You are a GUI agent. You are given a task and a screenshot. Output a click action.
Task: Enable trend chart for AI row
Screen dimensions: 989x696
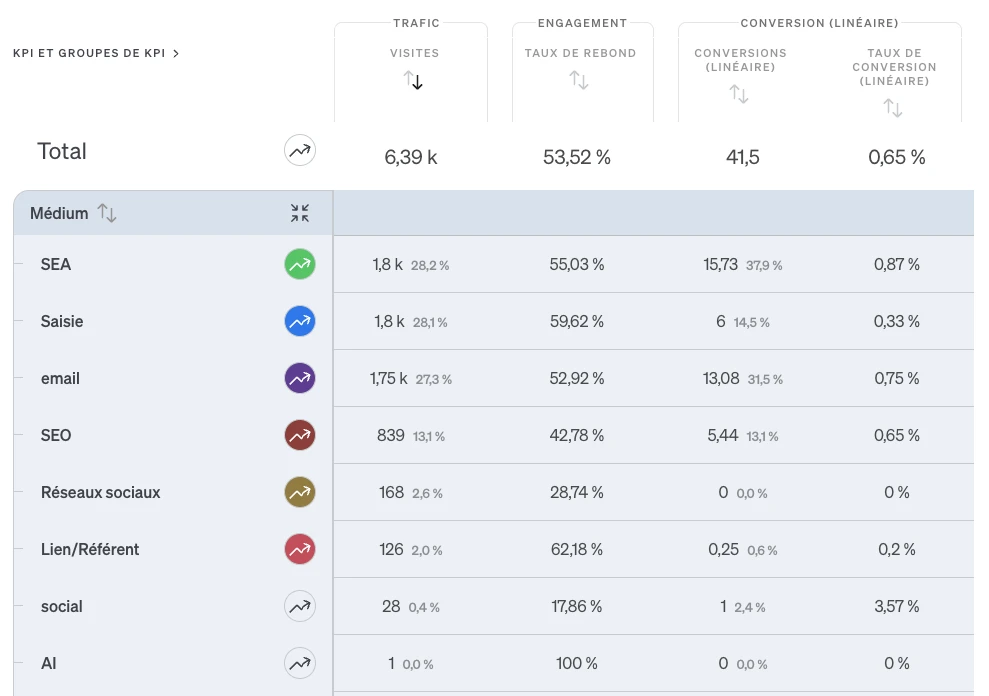(300, 663)
